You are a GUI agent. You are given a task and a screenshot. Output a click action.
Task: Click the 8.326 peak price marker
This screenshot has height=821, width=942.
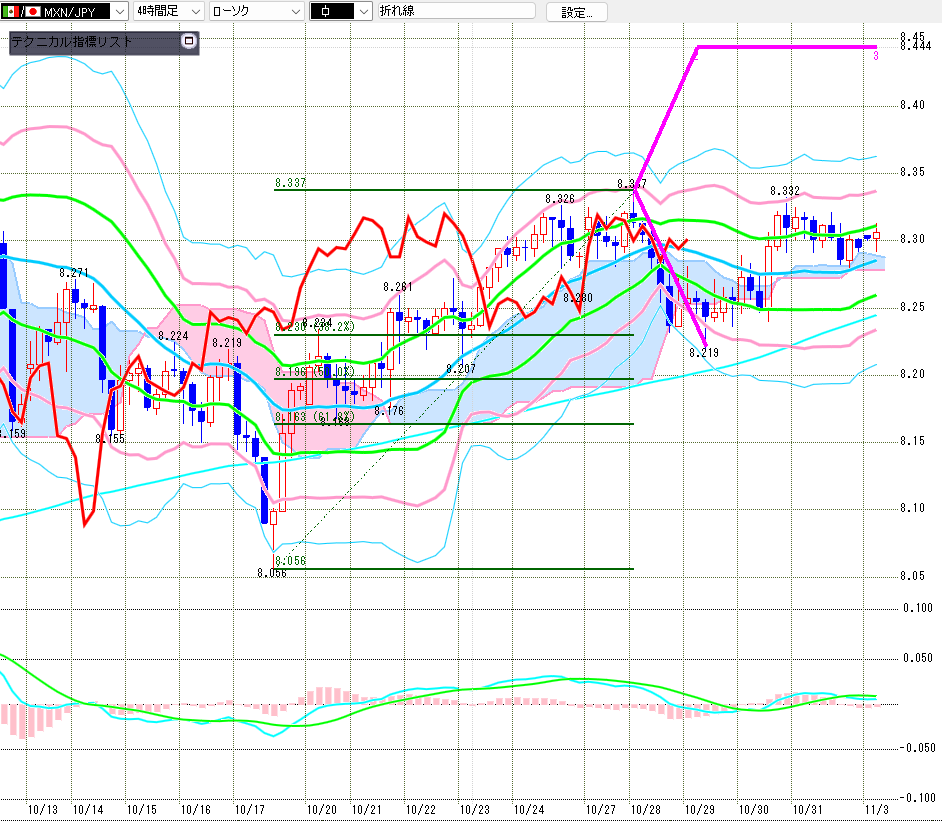point(560,199)
